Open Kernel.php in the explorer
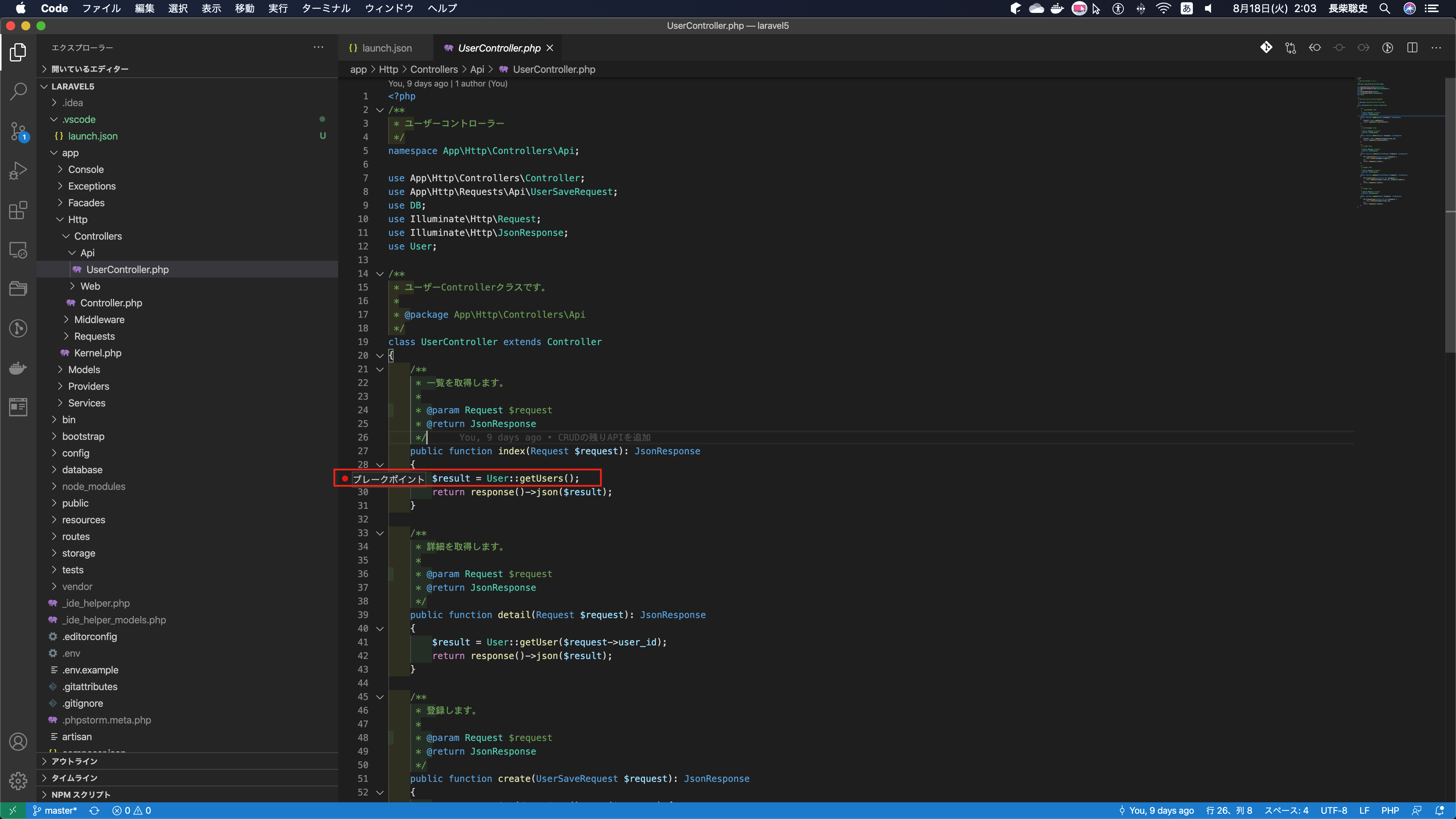This screenshot has width=1456, height=819. (97, 353)
